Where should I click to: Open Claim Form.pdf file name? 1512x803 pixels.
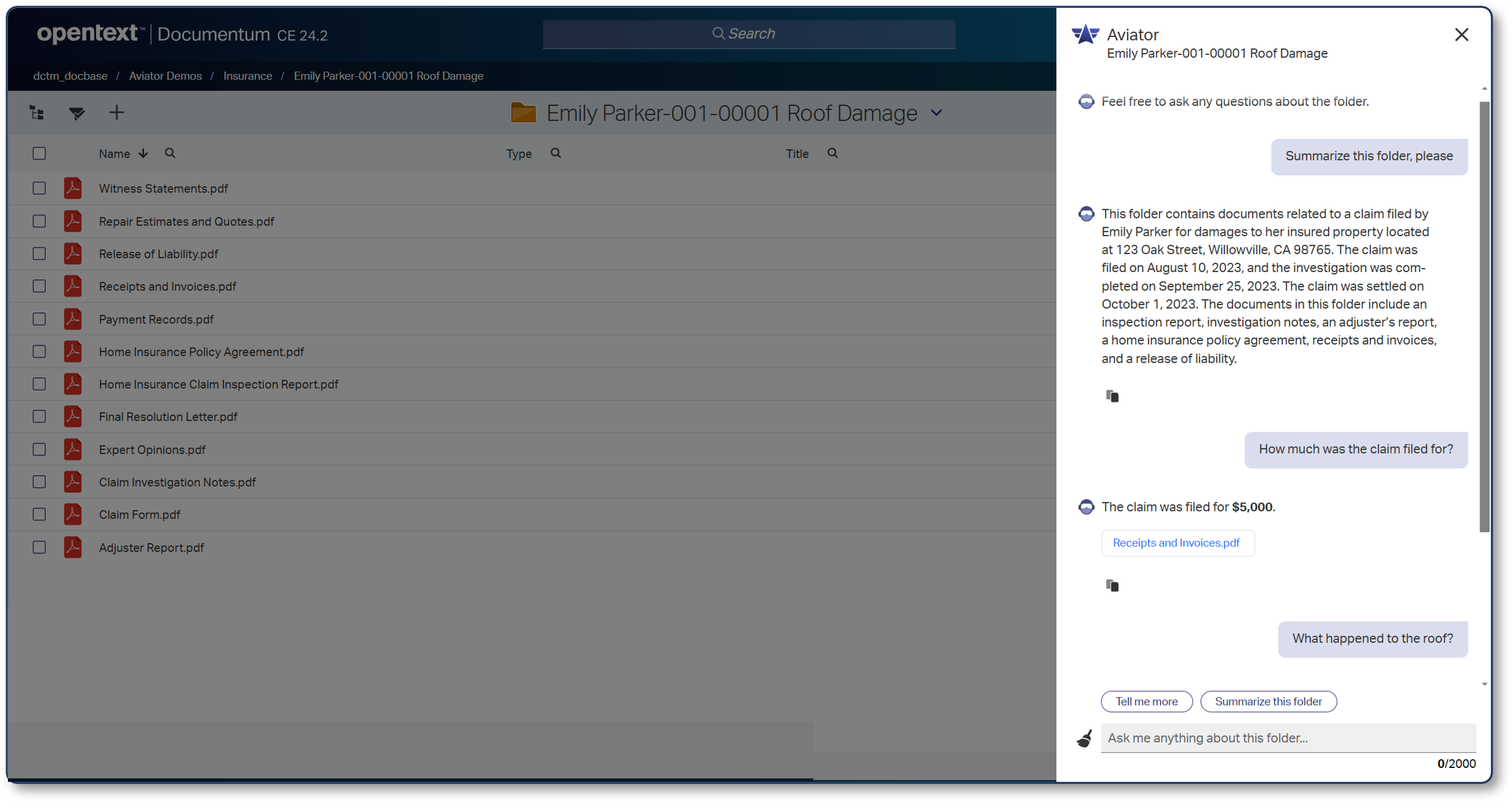pos(140,515)
